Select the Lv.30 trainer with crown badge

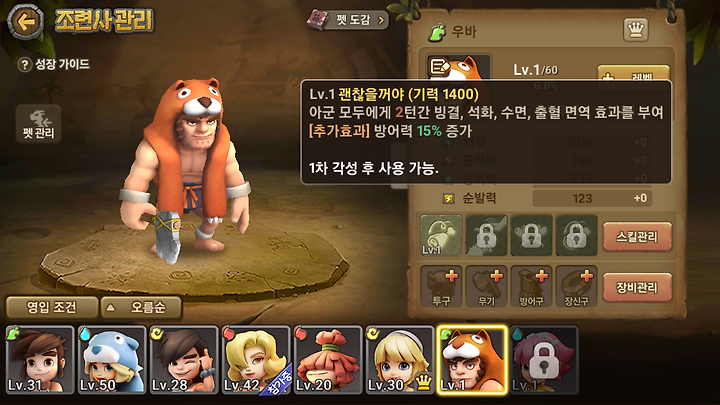coord(400,360)
